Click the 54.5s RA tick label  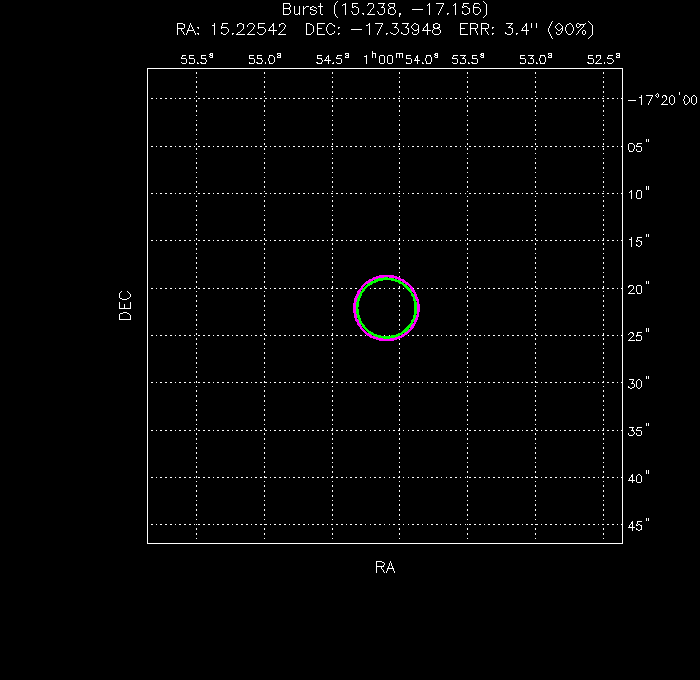[333, 59]
